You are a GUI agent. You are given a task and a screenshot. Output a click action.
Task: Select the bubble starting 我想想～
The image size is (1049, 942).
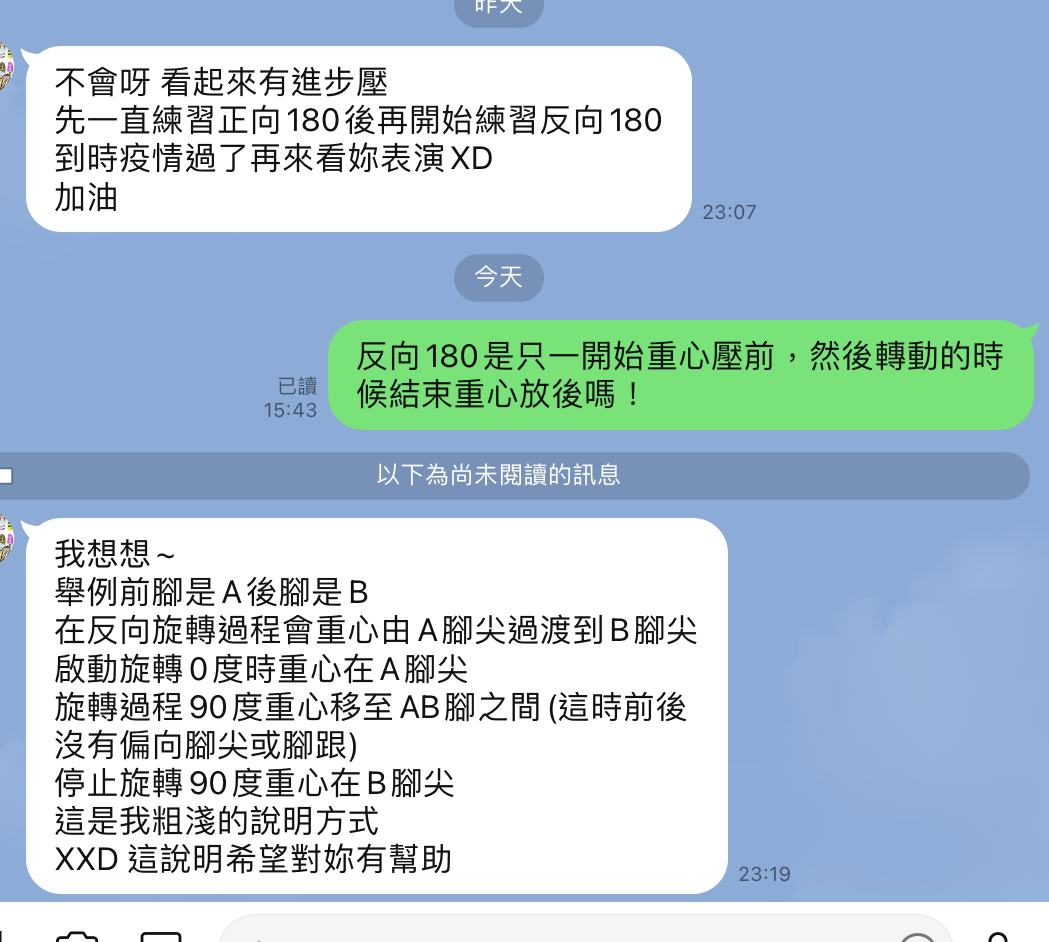(377, 706)
